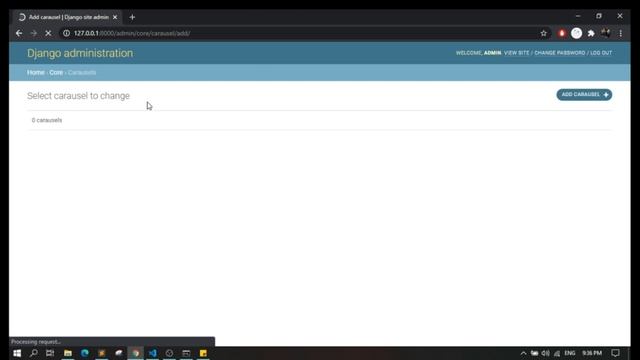Viewport: 640px width, 360px height.
Task: Open Chrome's three-dot menu
Action: [x=620, y=33]
